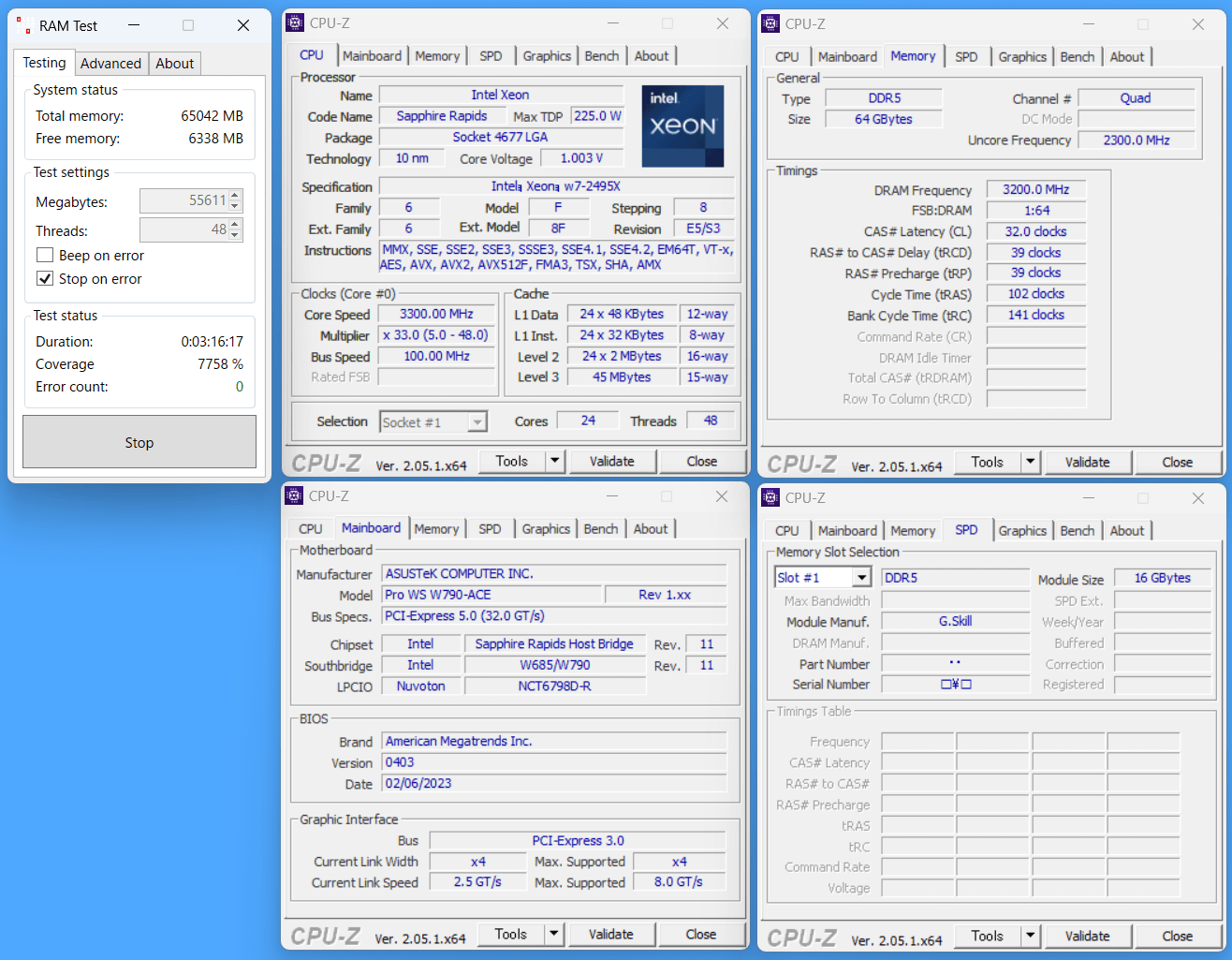Screen dimensions: 1232x960
Task: Open the Socket #1 selection dropdown
Action: (x=477, y=422)
